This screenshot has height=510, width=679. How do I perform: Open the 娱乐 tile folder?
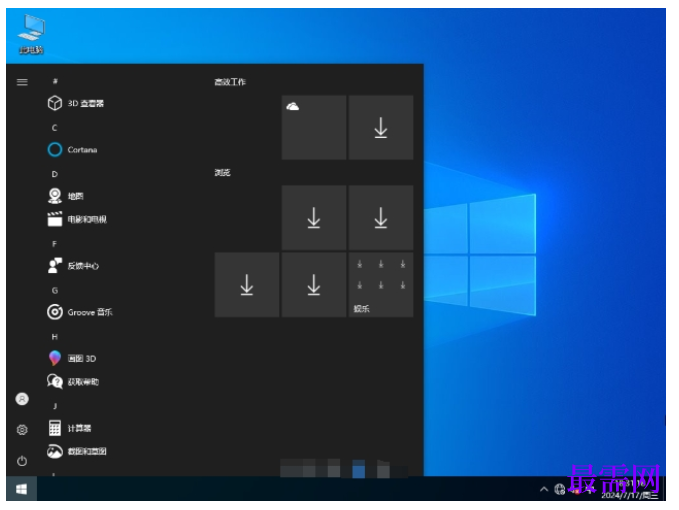[x=381, y=285]
